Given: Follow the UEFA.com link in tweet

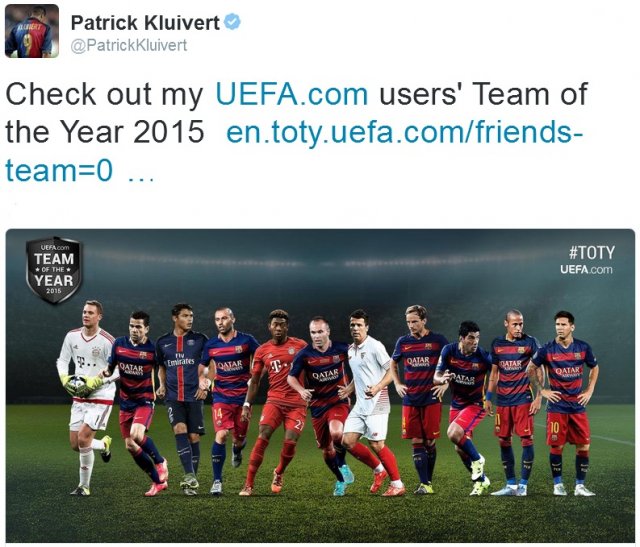Looking at the screenshot, I should click(292, 94).
